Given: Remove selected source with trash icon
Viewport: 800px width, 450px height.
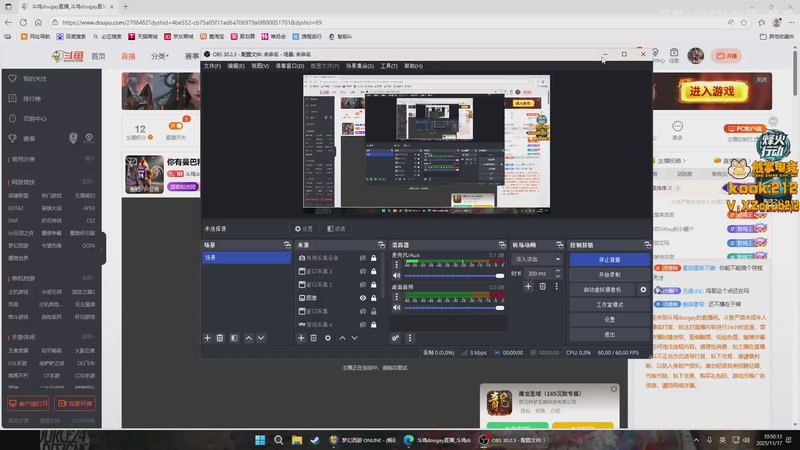Looking at the screenshot, I should point(314,338).
